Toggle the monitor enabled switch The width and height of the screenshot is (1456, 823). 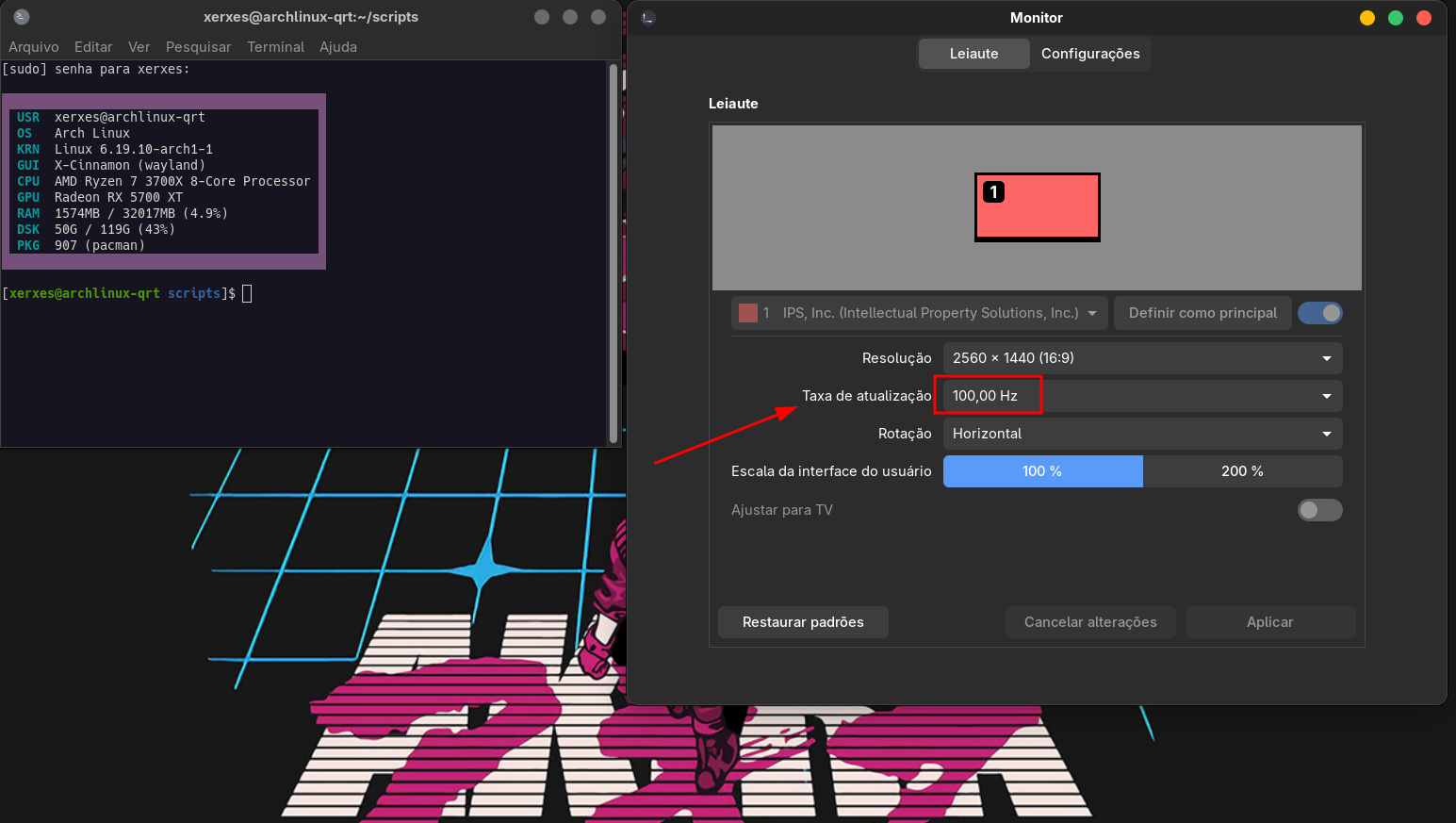tap(1319, 313)
